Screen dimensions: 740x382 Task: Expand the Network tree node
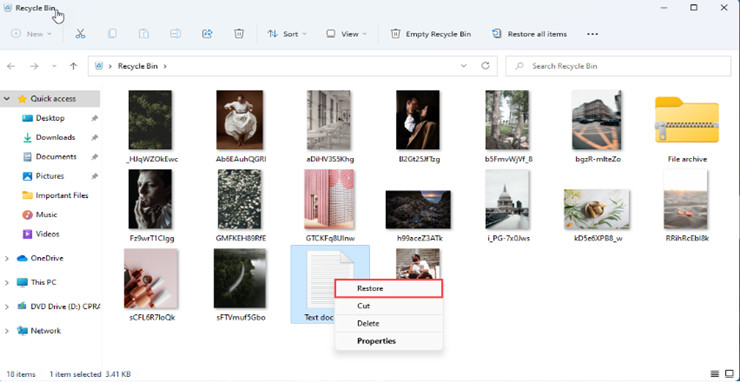[x=7, y=331]
